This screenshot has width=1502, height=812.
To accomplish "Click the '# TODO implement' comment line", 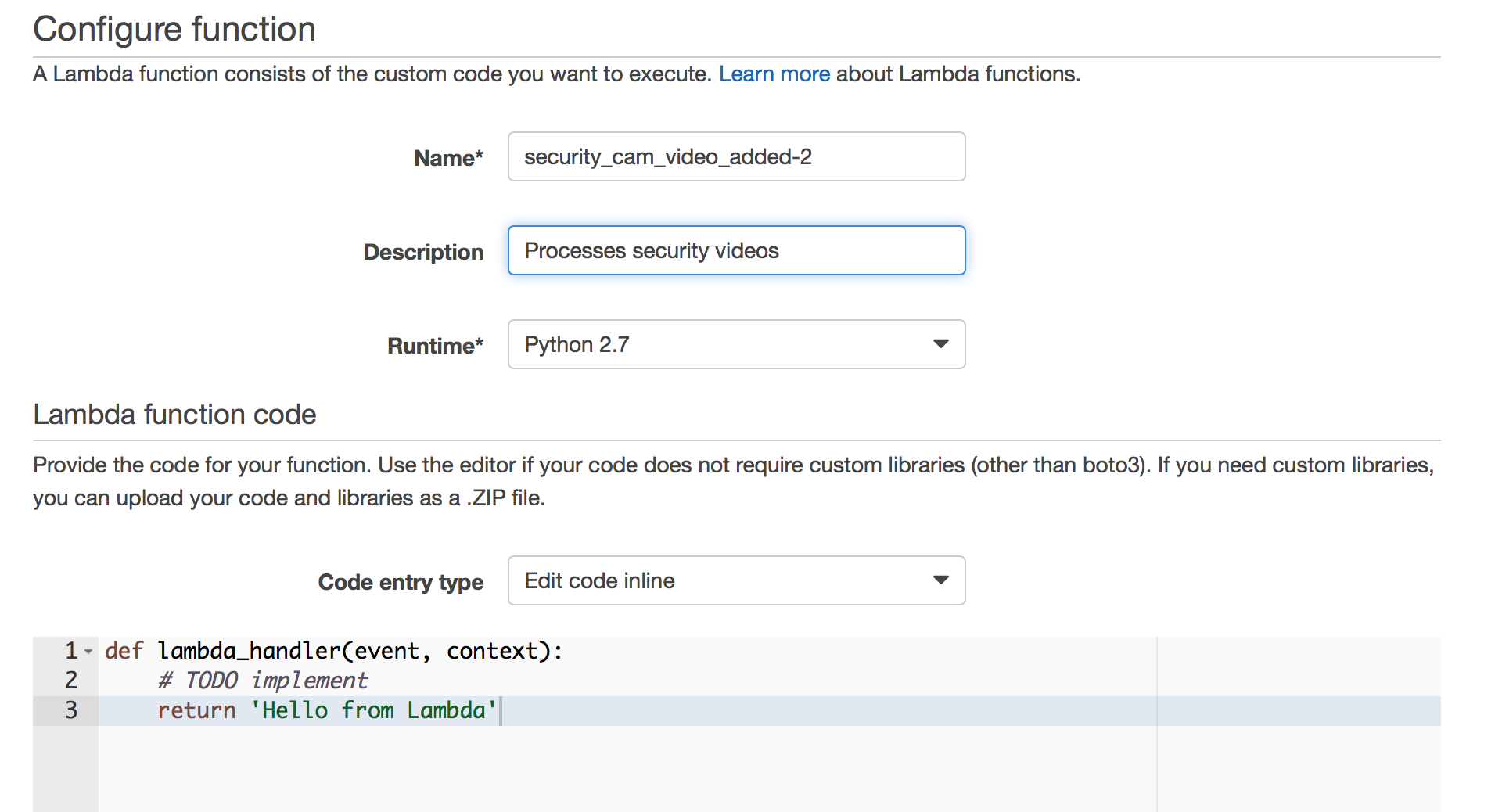I will [262, 681].
